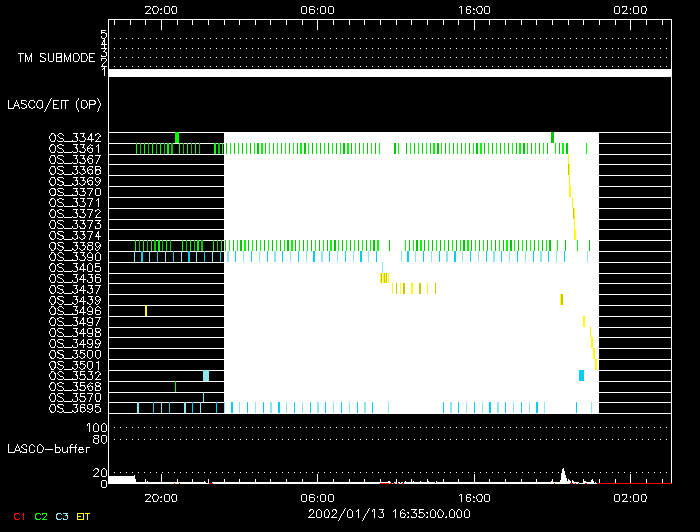Select the OS_3439 row label
Screen dimensions: 700x532
pyautogui.click(x=75, y=300)
